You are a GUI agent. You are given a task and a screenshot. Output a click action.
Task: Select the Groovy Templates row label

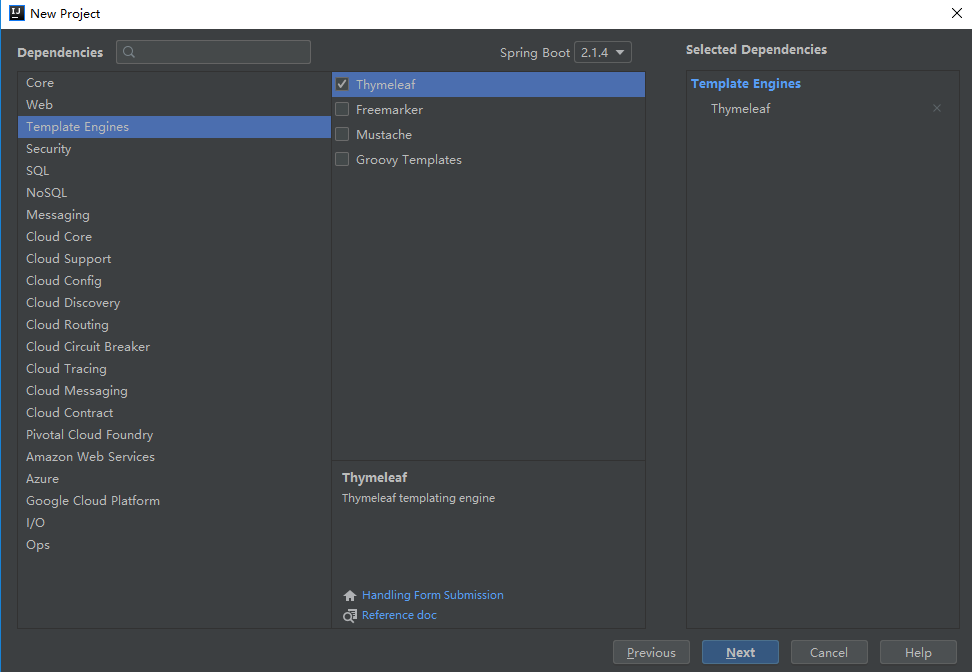coord(409,160)
